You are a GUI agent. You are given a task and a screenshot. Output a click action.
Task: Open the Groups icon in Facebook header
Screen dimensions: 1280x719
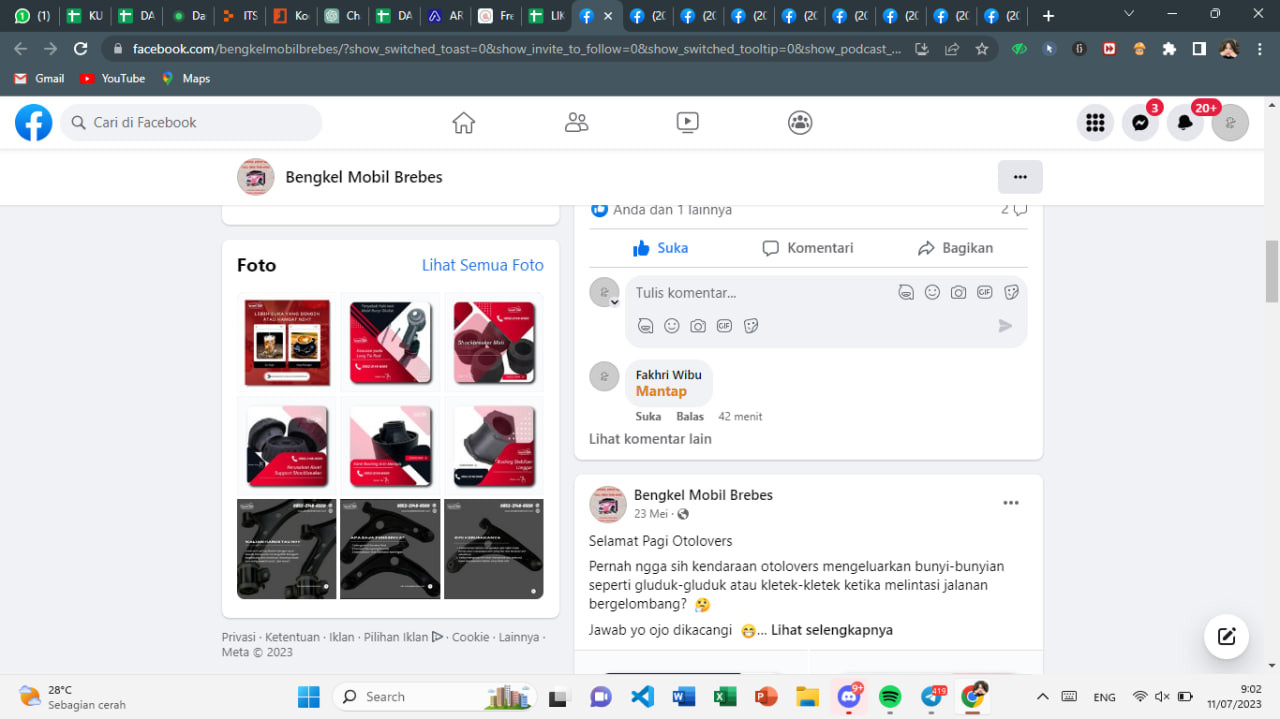800,122
